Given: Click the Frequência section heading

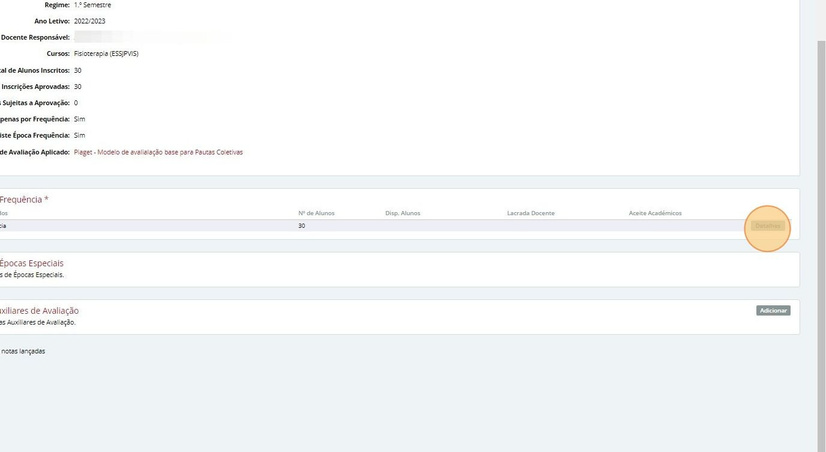Looking at the screenshot, I should (x=24, y=200).
